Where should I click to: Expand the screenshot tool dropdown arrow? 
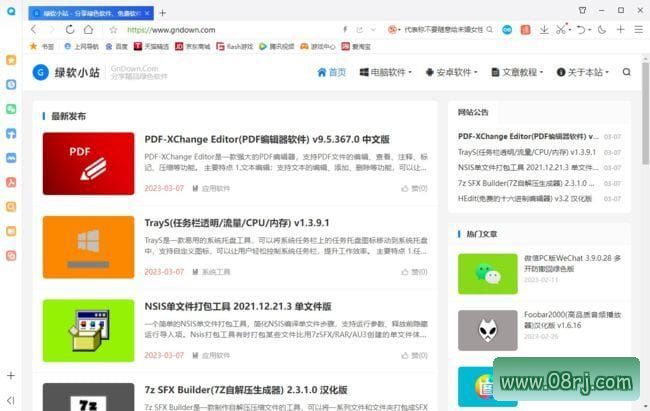570,30
